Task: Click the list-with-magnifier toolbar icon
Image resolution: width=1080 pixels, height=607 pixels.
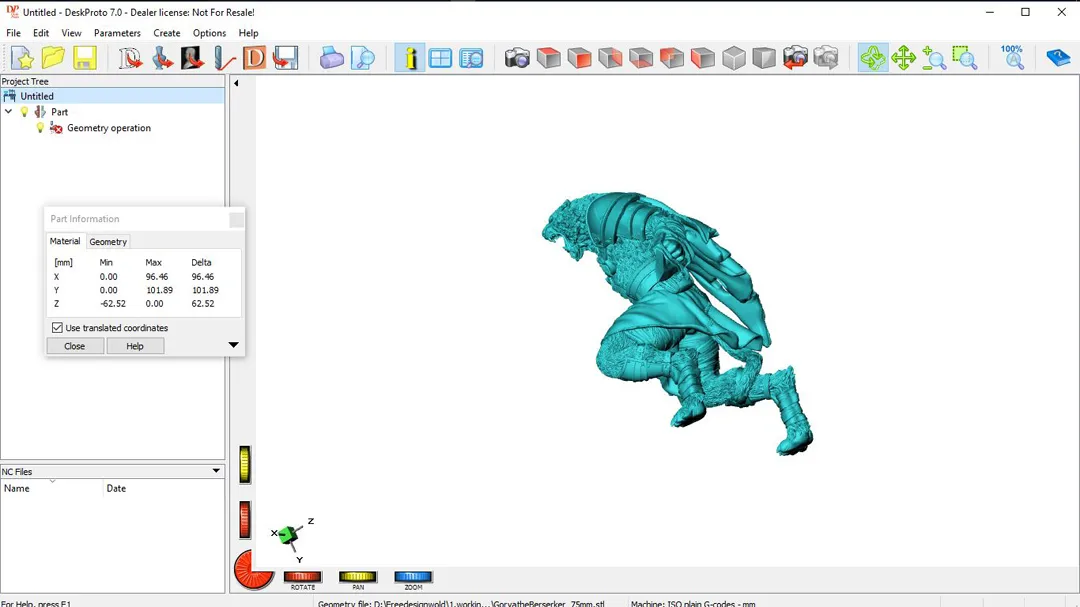Action: tap(471, 58)
